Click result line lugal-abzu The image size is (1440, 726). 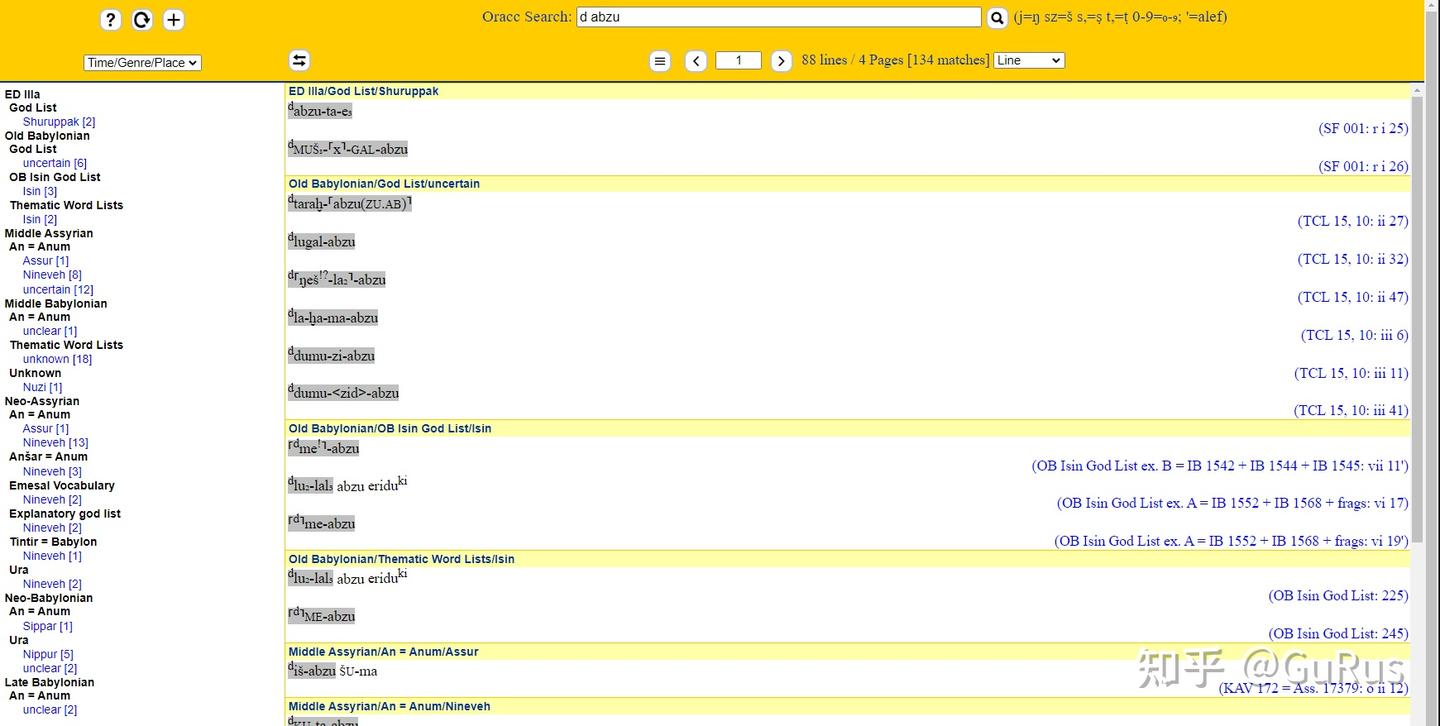321,241
